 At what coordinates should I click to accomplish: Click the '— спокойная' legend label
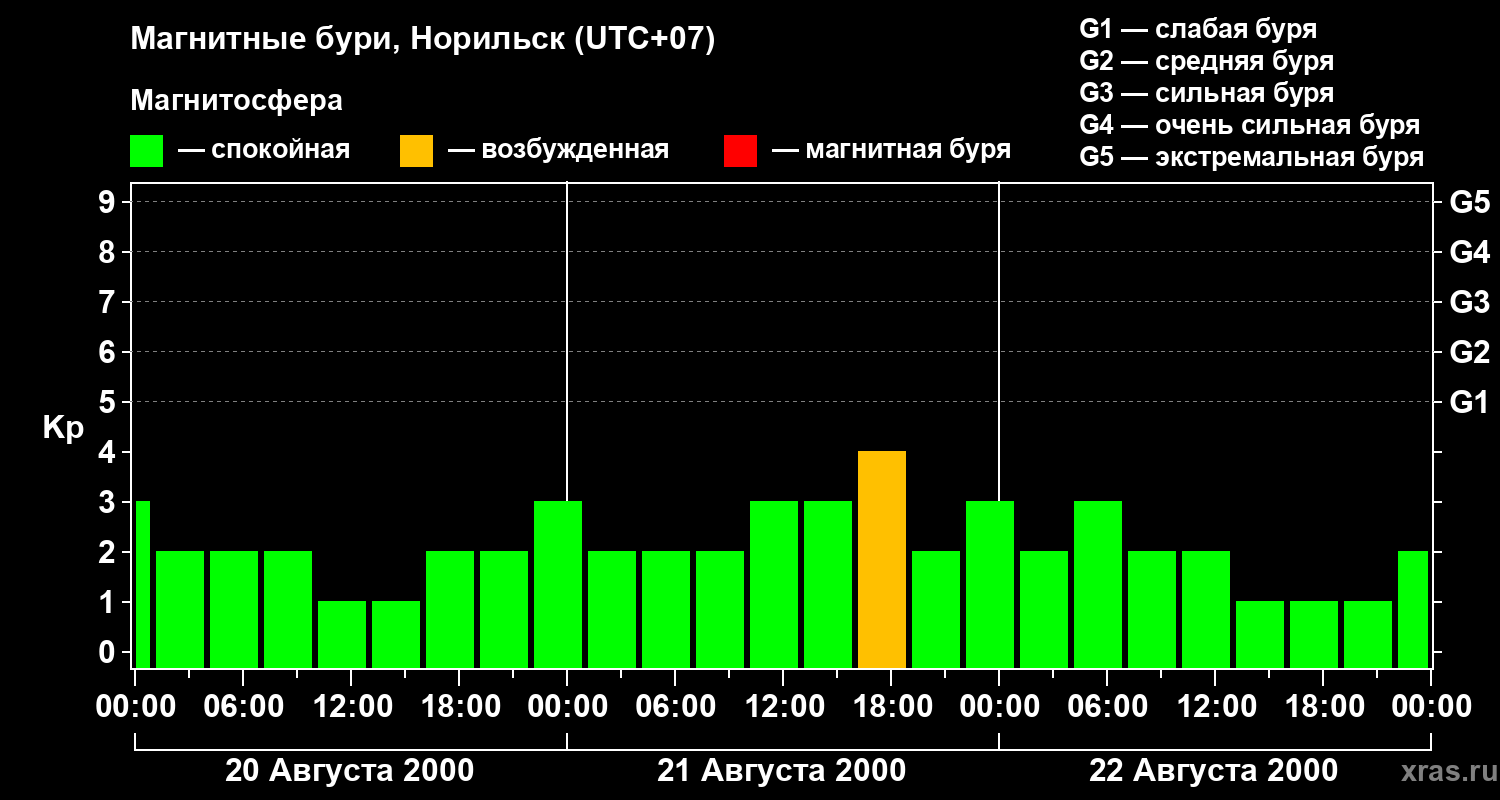click(x=264, y=150)
